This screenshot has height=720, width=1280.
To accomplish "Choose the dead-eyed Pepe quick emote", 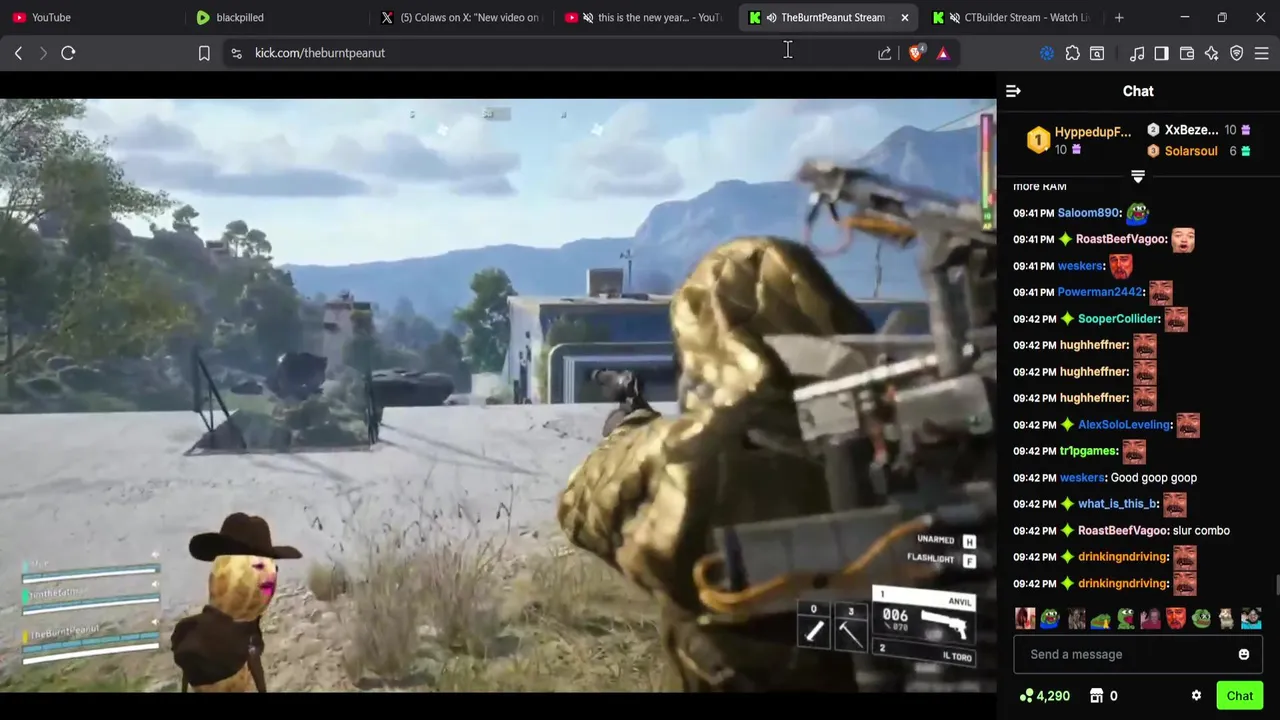I will (x=1200, y=619).
